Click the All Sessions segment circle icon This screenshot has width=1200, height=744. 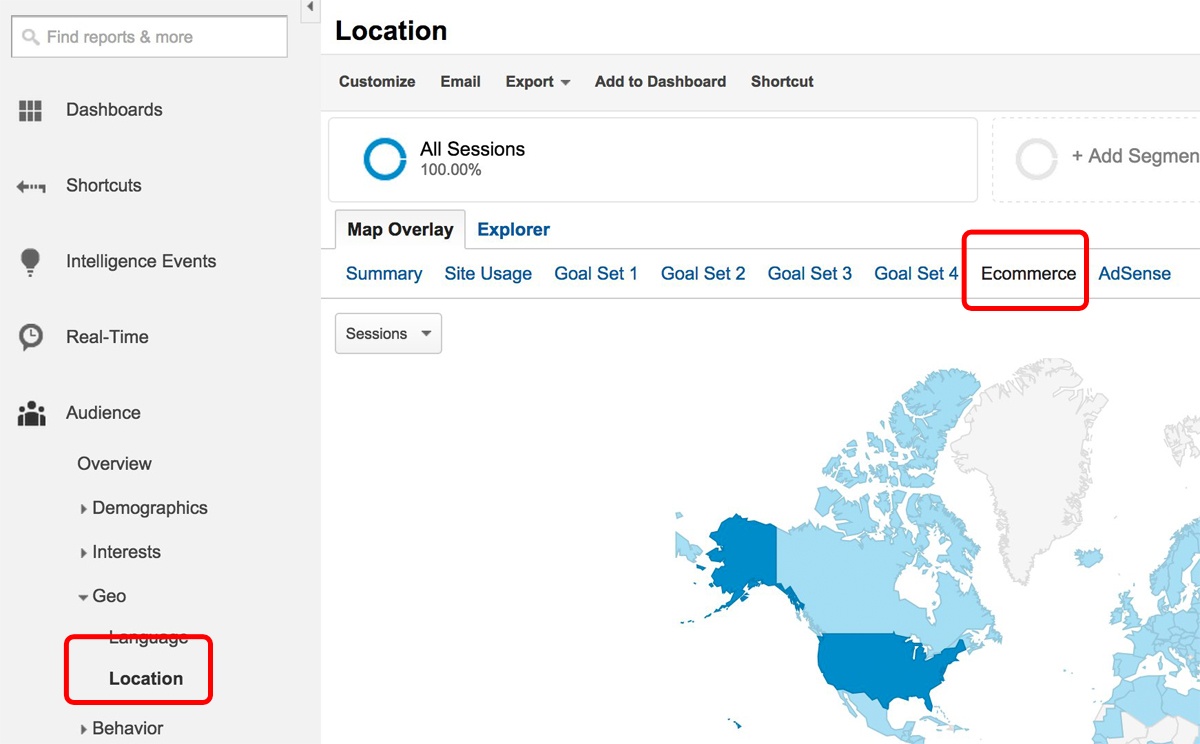383,158
